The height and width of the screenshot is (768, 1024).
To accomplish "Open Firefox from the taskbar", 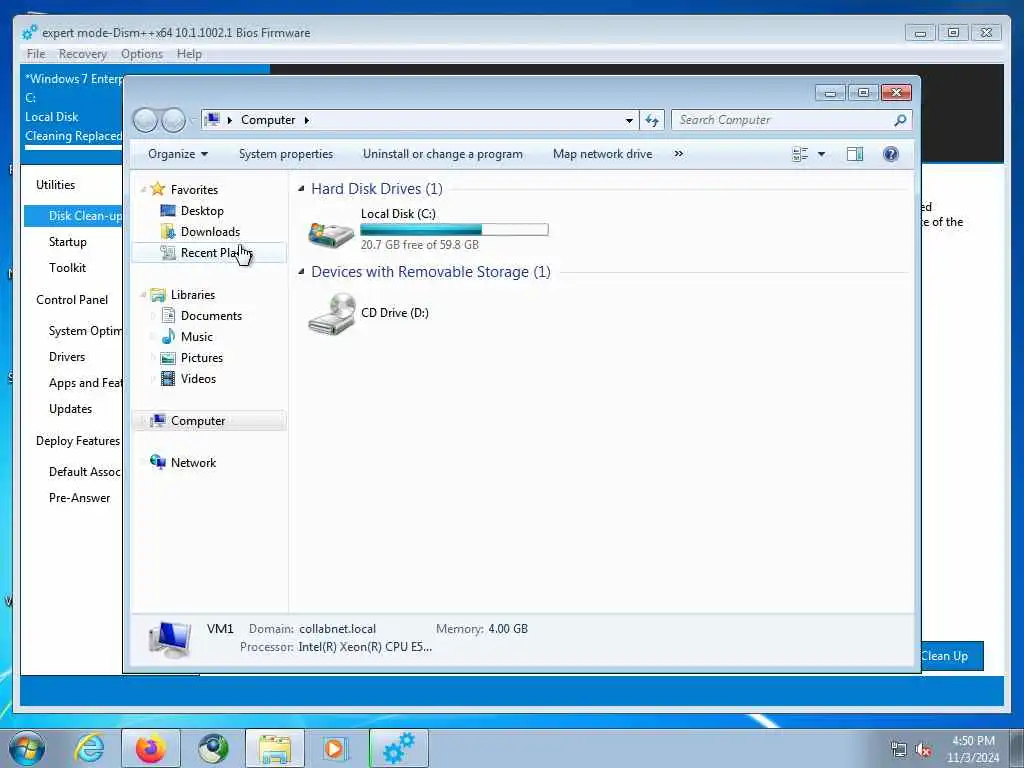I will pyautogui.click(x=150, y=748).
